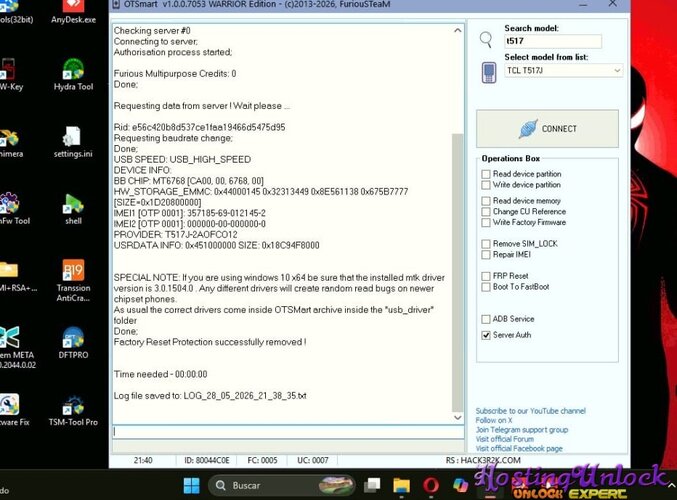The width and height of the screenshot is (677, 500).
Task: Select the DFTPRO desktop icon
Action: tap(73, 343)
